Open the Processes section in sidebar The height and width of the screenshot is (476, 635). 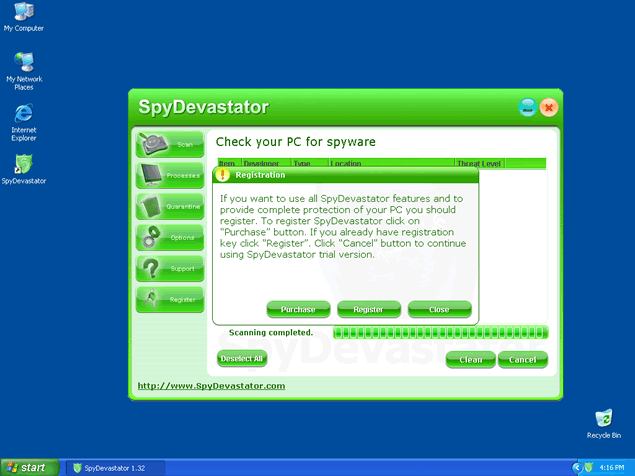170,176
